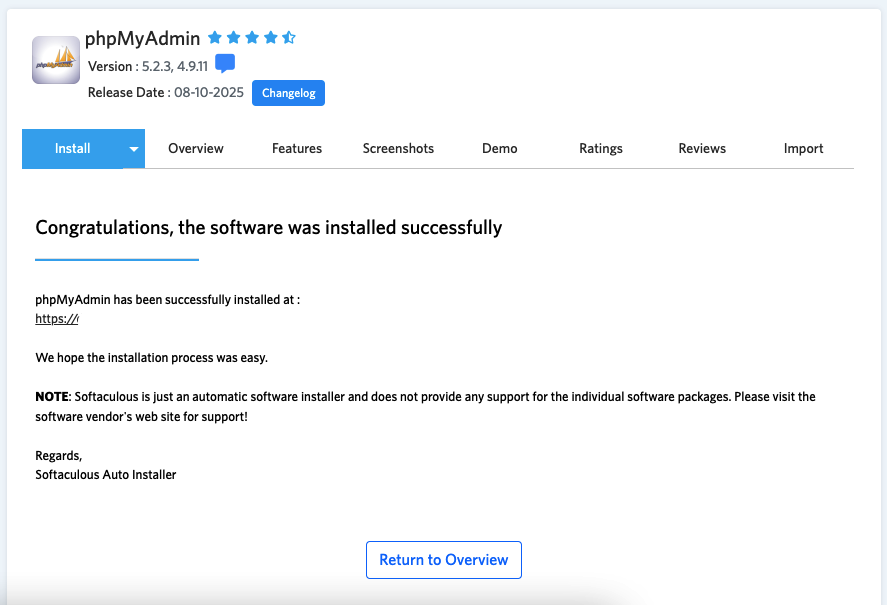View the Ratings tab

click(601, 149)
